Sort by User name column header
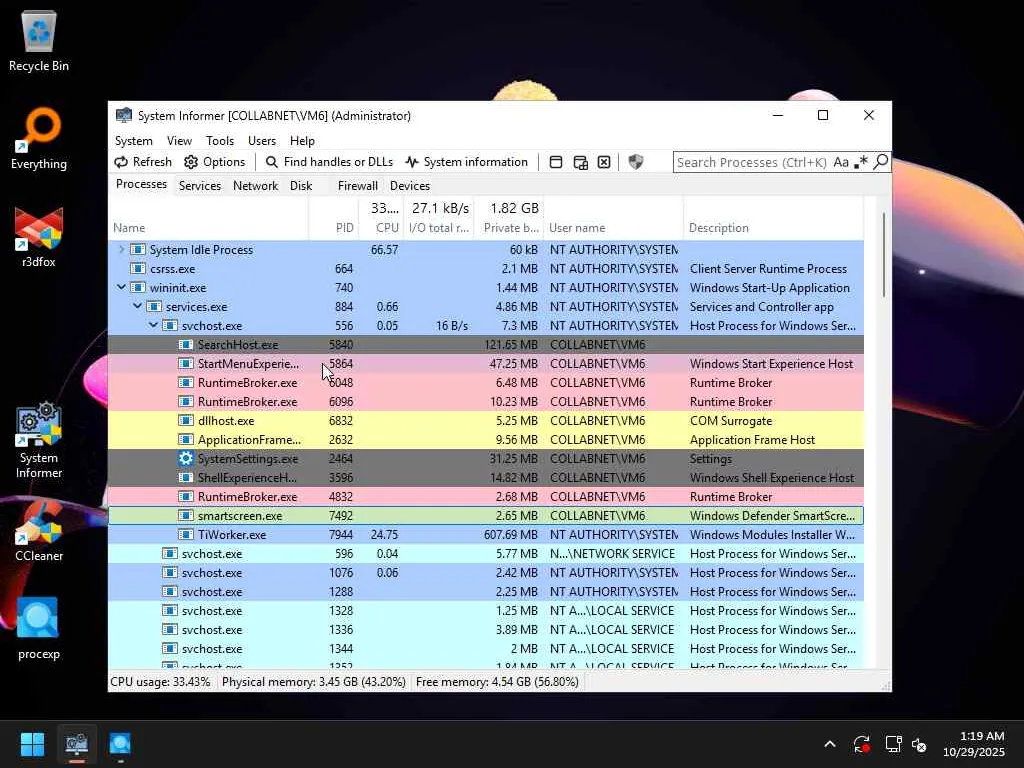Viewport: 1024px width, 768px height. click(613, 218)
